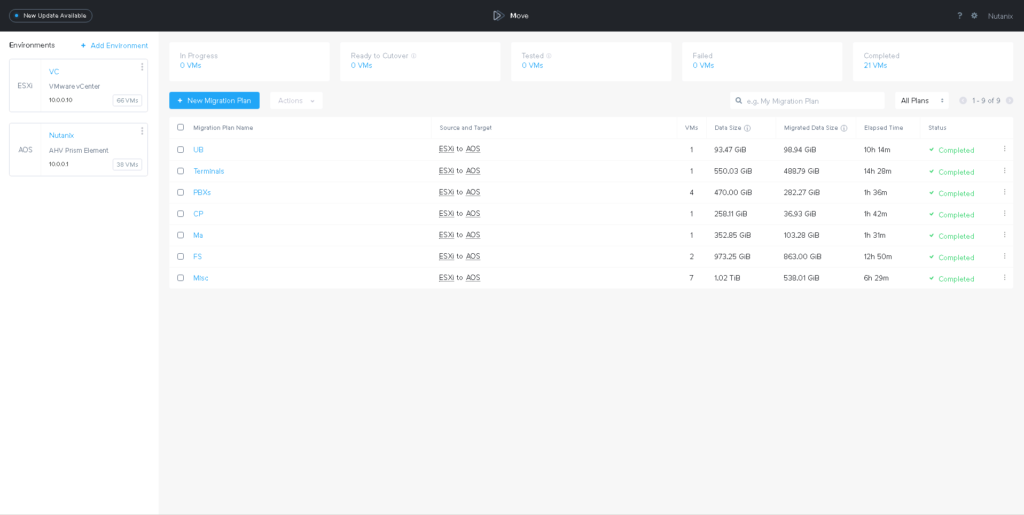Check the PBXs plan checkbox
The height and width of the screenshot is (515, 1024).
pyautogui.click(x=180, y=193)
